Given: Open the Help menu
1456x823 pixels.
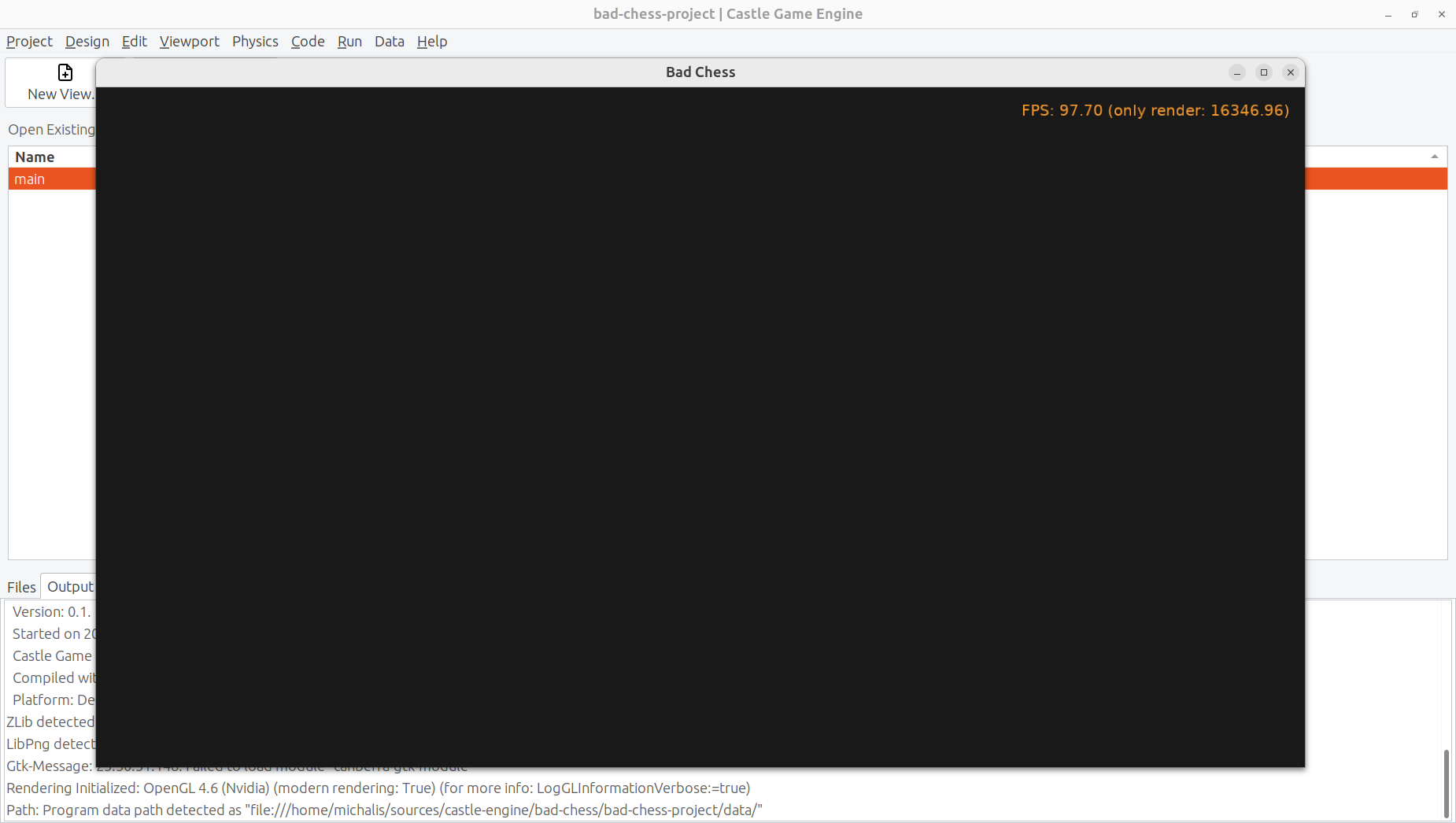Looking at the screenshot, I should (x=432, y=42).
